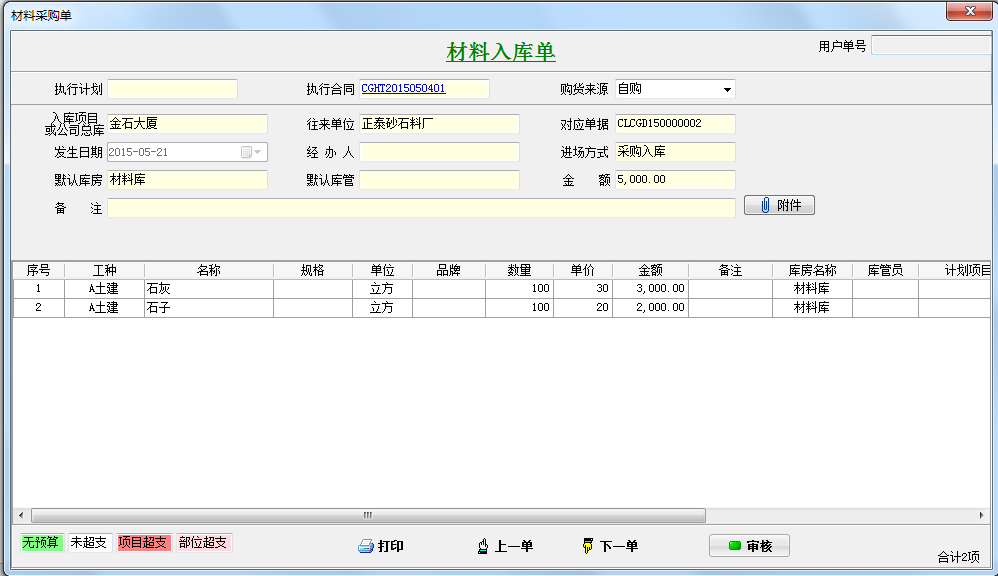Open contract link CGHT2015050401
The height and width of the screenshot is (576, 998).
click(x=403, y=89)
